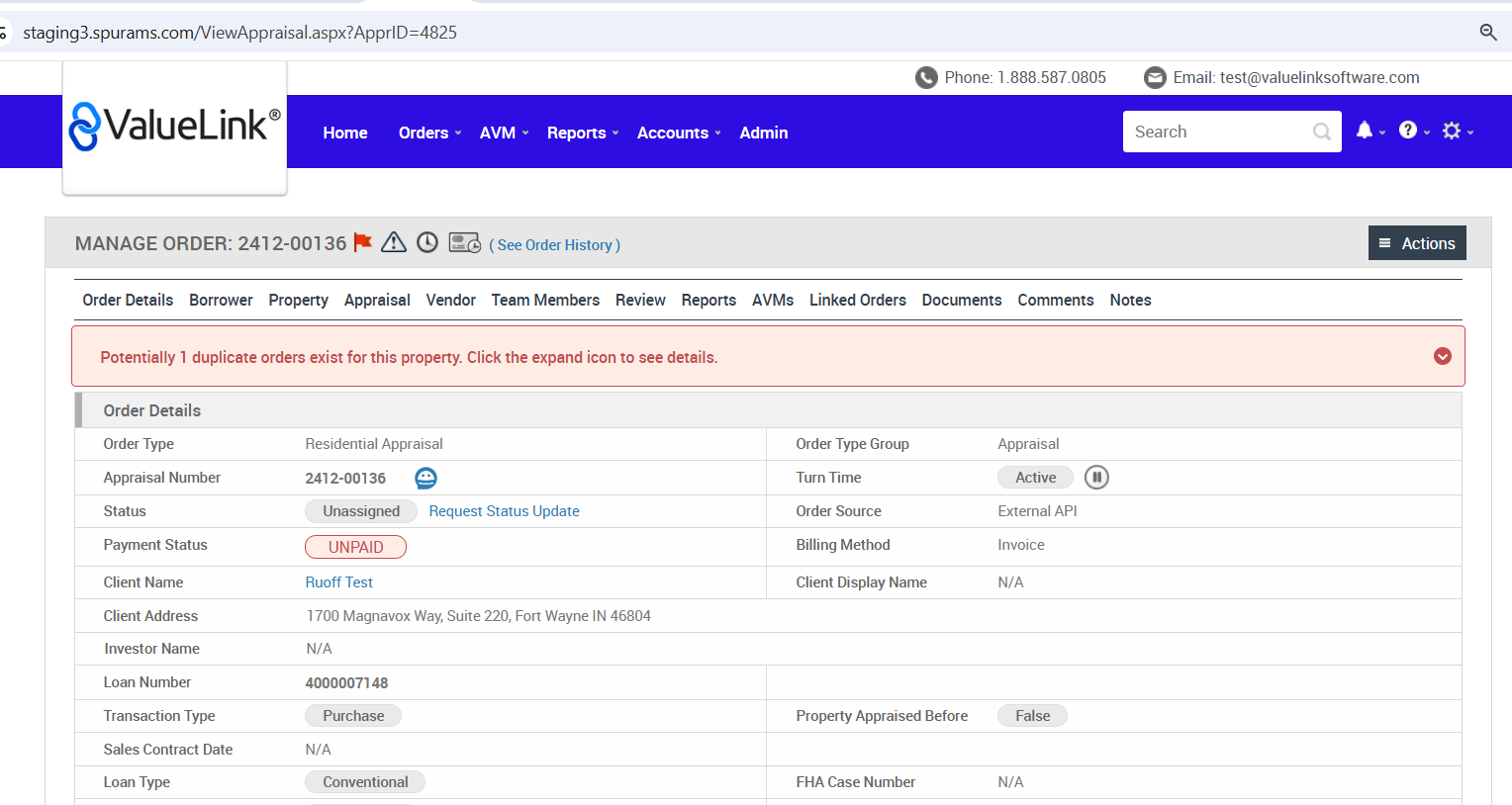Click the Invoice billing method value
The height and width of the screenshot is (805, 1512).
tap(1021, 545)
